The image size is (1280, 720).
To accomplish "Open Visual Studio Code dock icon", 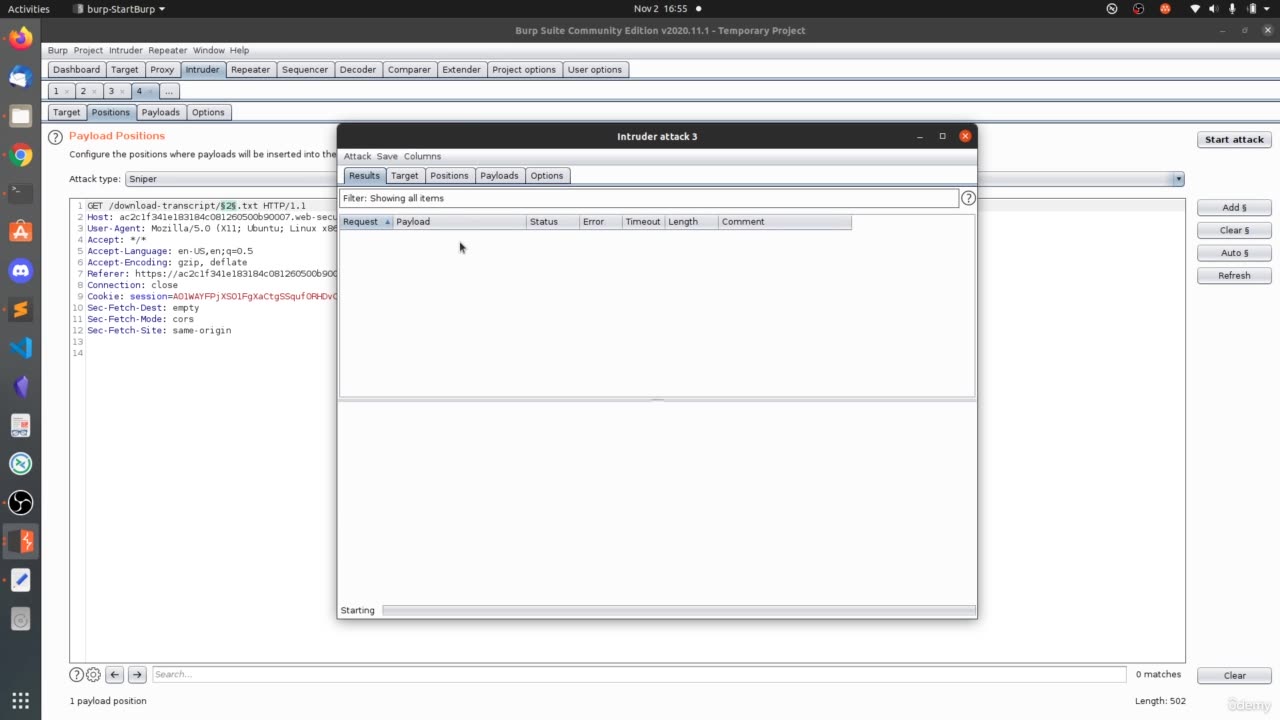I will coord(20,348).
